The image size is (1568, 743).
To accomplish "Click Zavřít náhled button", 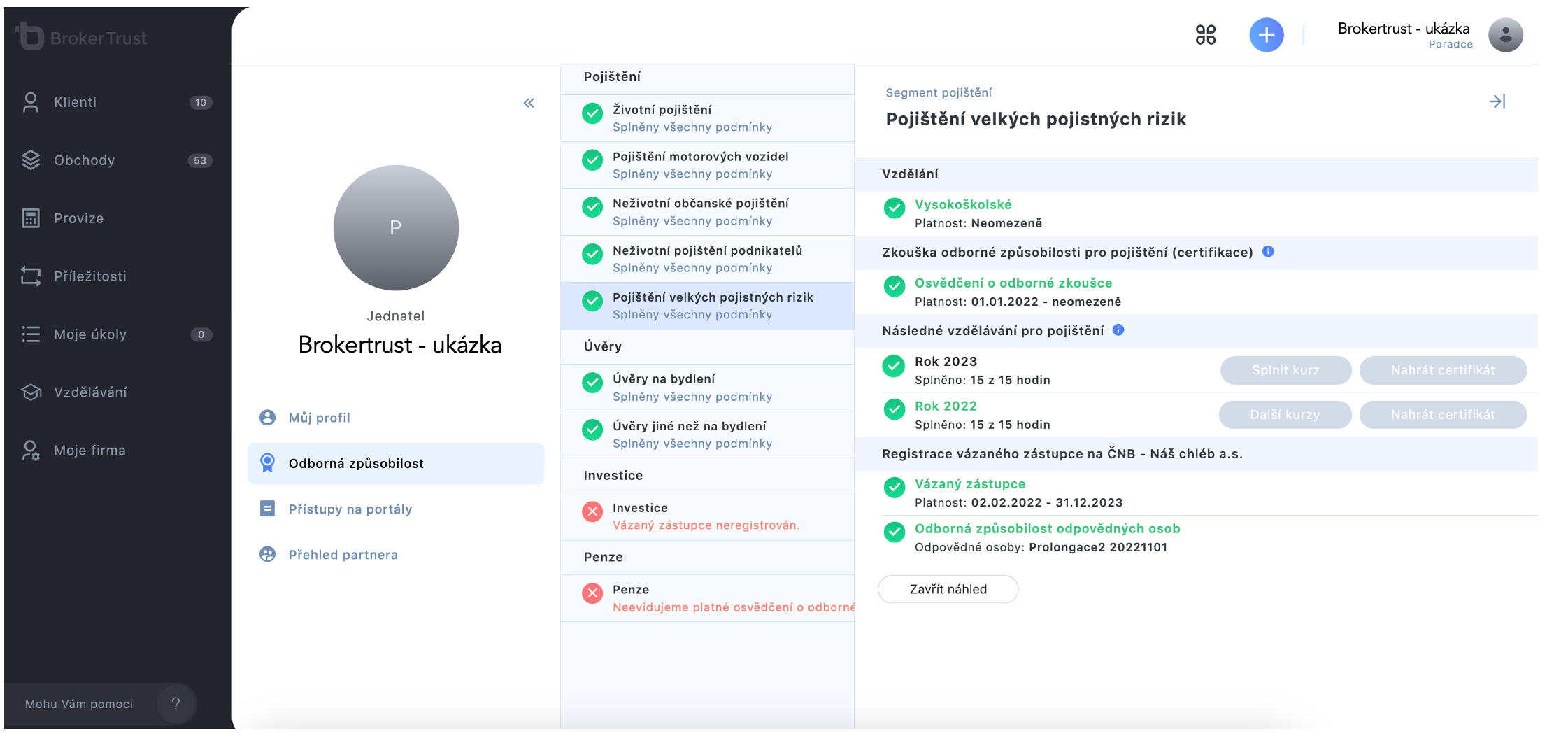I will pos(948,589).
